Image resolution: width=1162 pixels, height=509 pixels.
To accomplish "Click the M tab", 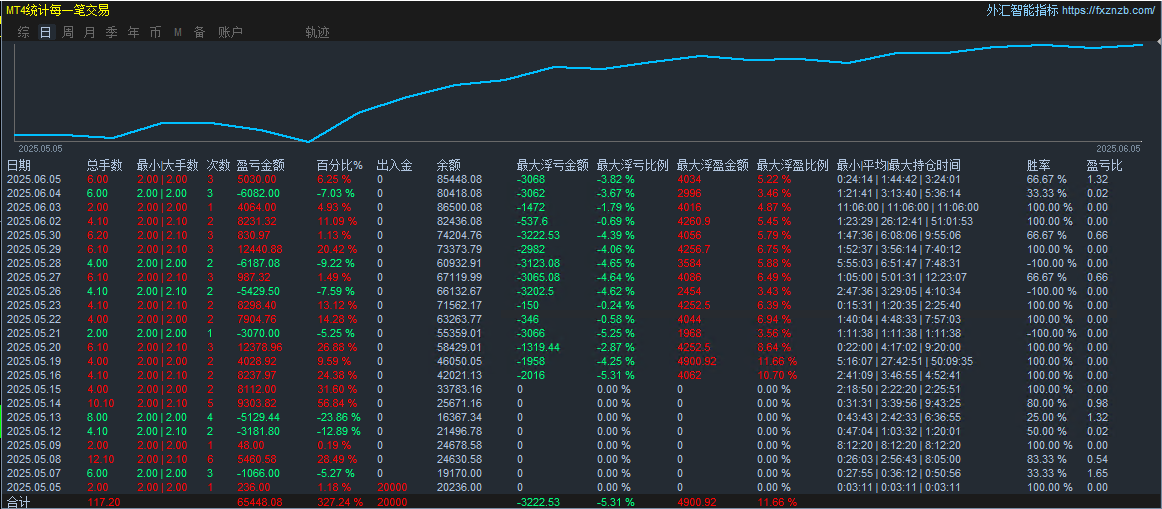I will tap(178, 33).
